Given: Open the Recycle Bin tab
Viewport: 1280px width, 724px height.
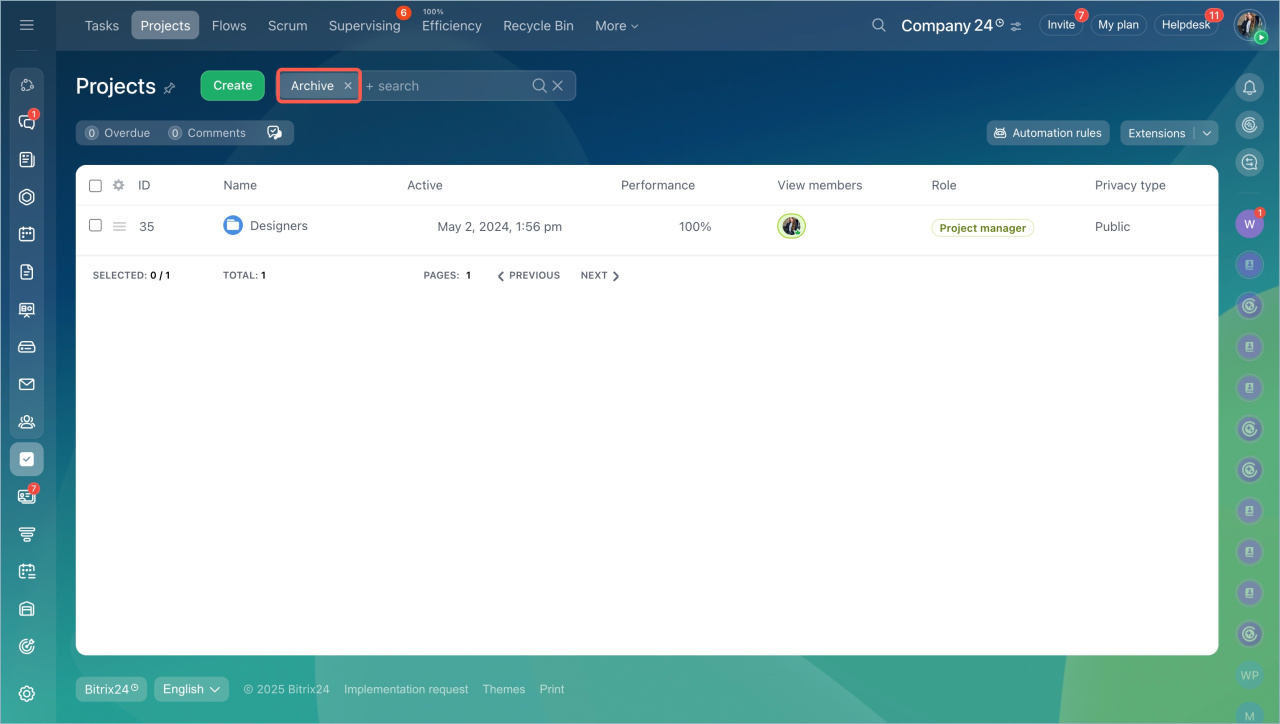Looking at the screenshot, I should [x=538, y=26].
